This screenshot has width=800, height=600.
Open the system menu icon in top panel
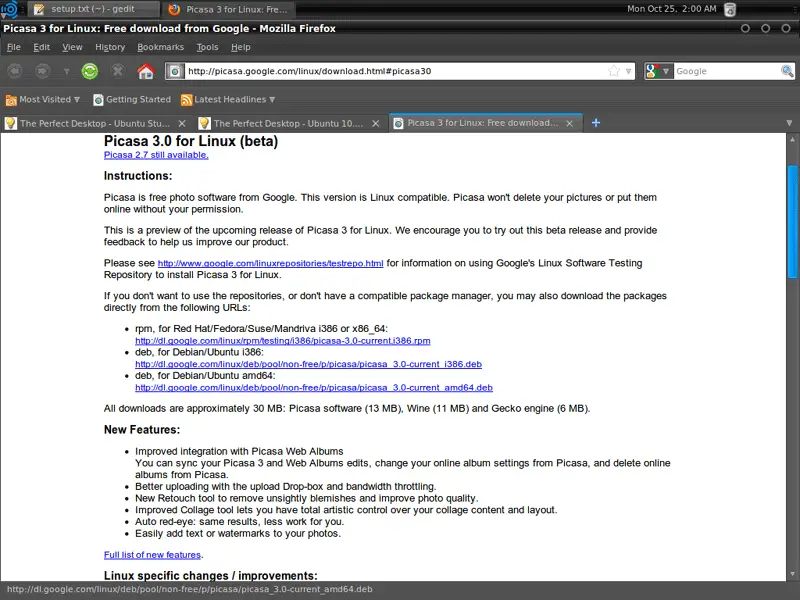coord(9,9)
